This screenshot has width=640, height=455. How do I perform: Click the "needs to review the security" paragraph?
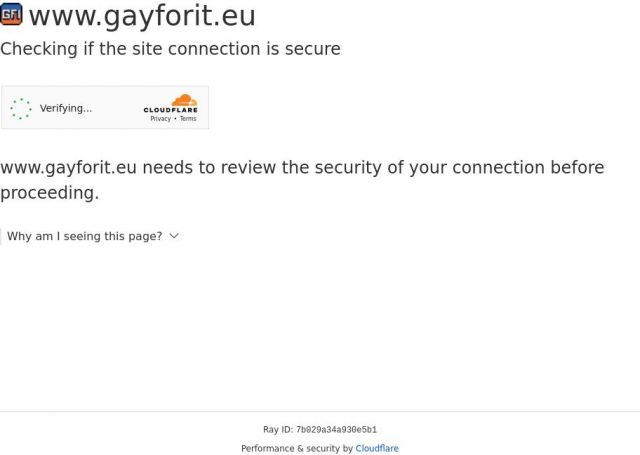(302, 168)
